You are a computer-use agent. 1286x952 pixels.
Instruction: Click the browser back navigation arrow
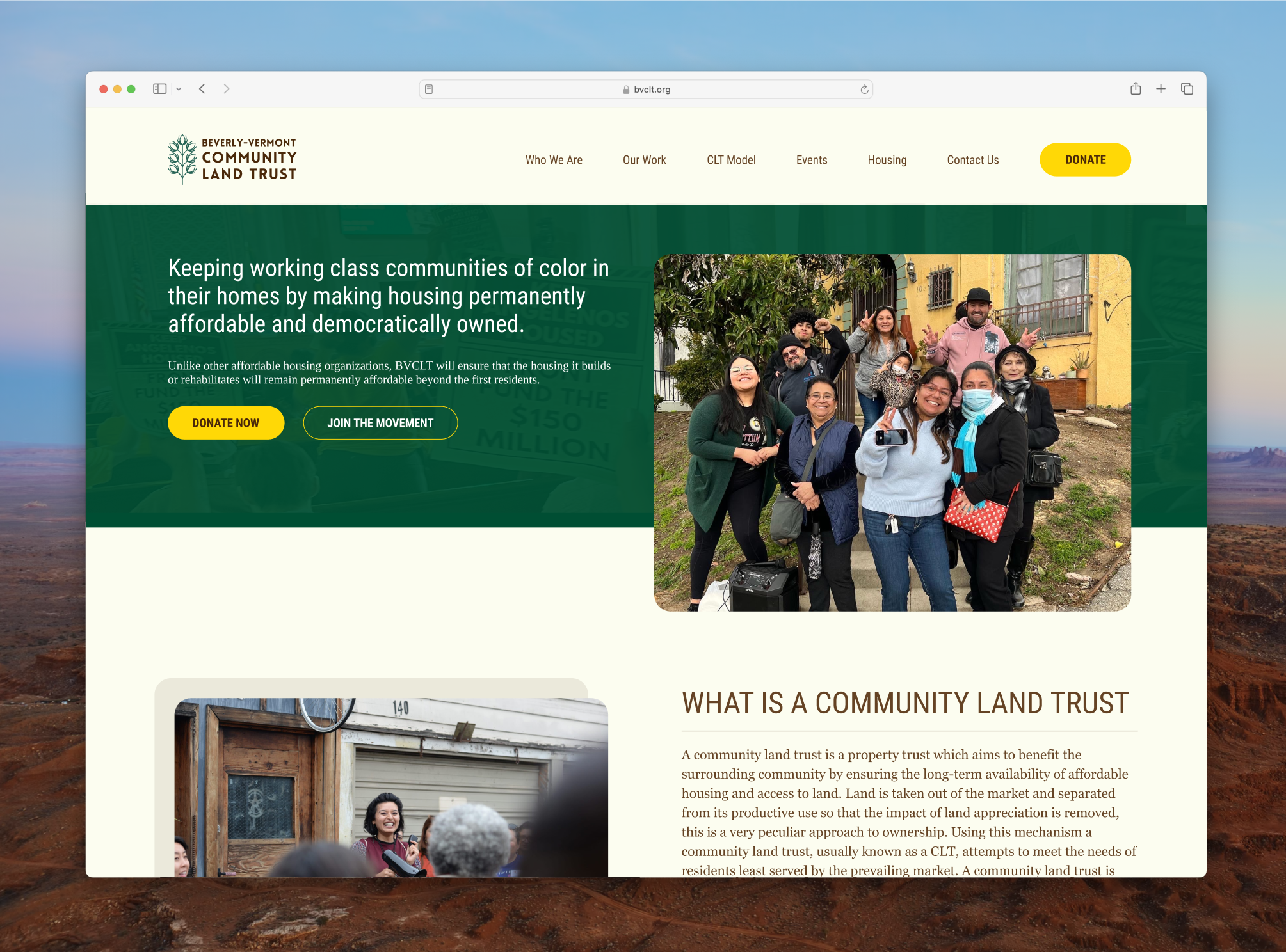point(202,89)
